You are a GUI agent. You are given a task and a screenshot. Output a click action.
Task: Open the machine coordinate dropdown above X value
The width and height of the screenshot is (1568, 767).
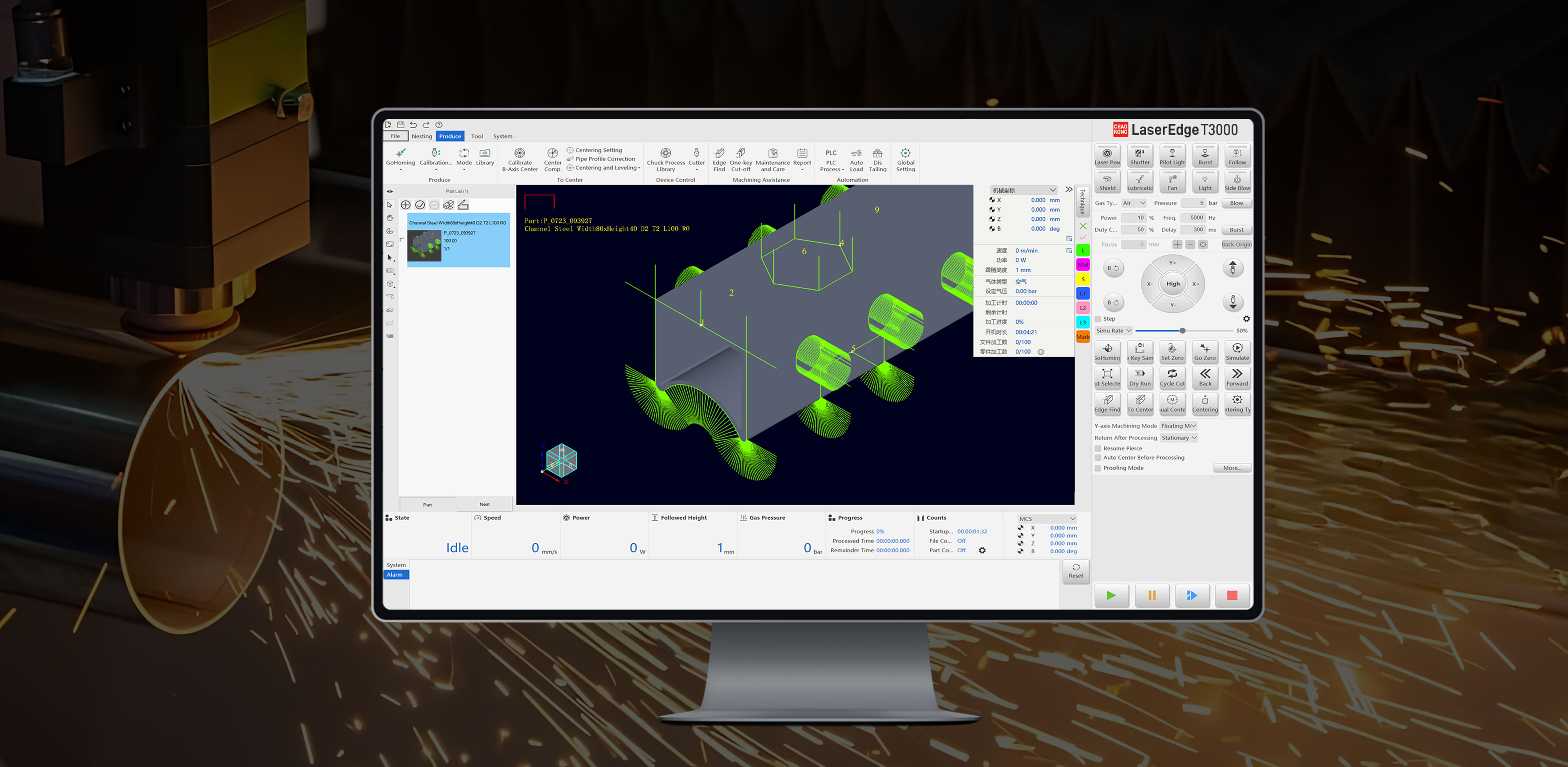pos(1024,191)
